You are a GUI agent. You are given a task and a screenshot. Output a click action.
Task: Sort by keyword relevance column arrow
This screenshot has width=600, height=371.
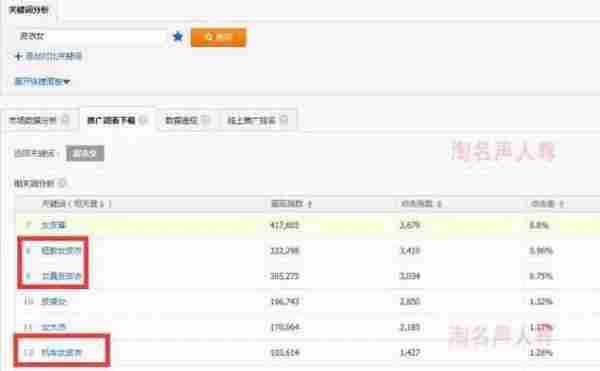coord(102,204)
